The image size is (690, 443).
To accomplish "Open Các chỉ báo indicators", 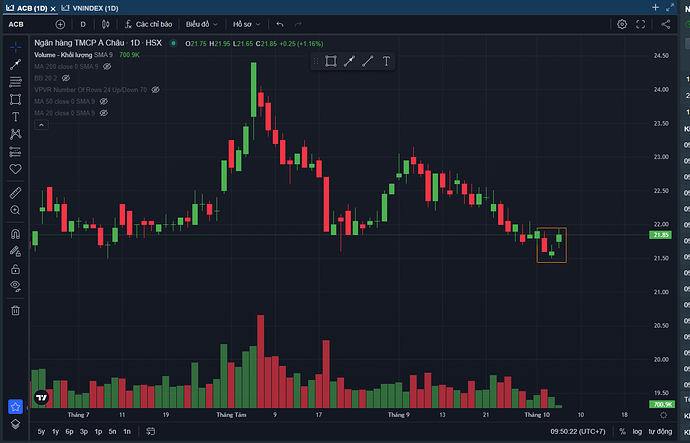I will click(148, 25).
